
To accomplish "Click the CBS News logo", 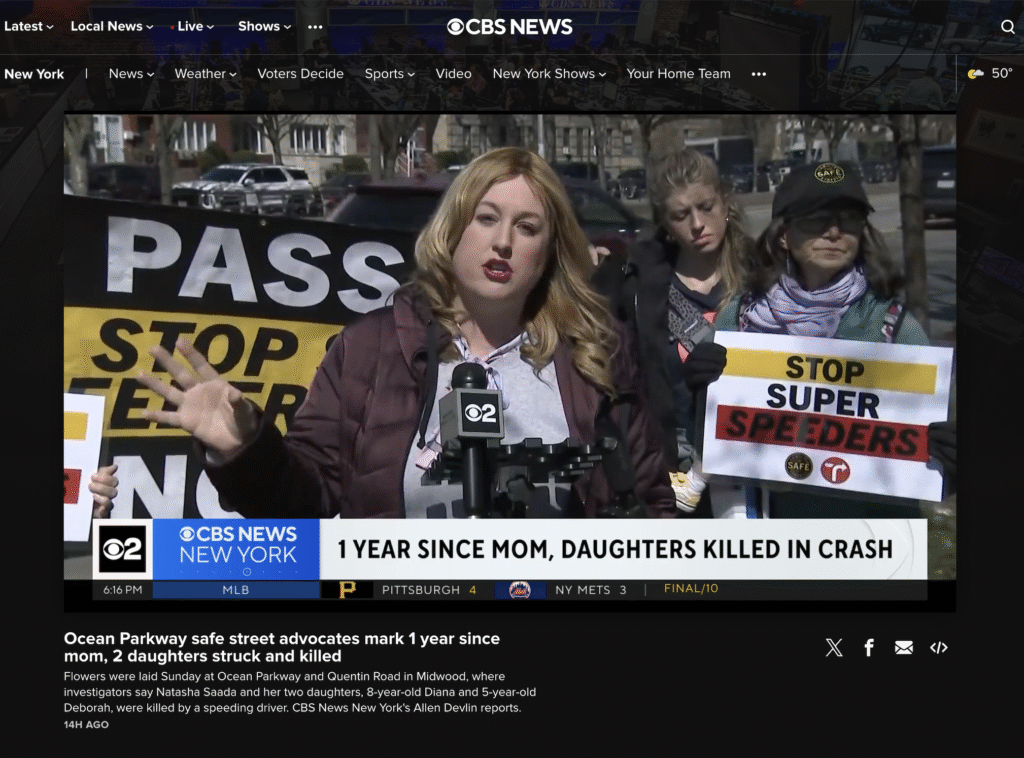I will tap(510, 27).
